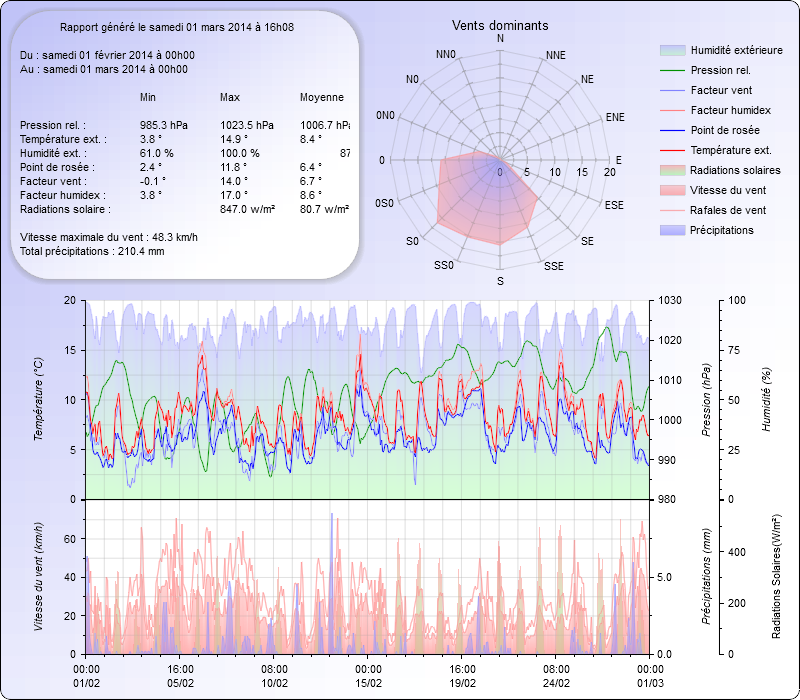Select the Facteur humidex legend label
Image resolution: width=800 pixels, height=700 pixels.
730,110
